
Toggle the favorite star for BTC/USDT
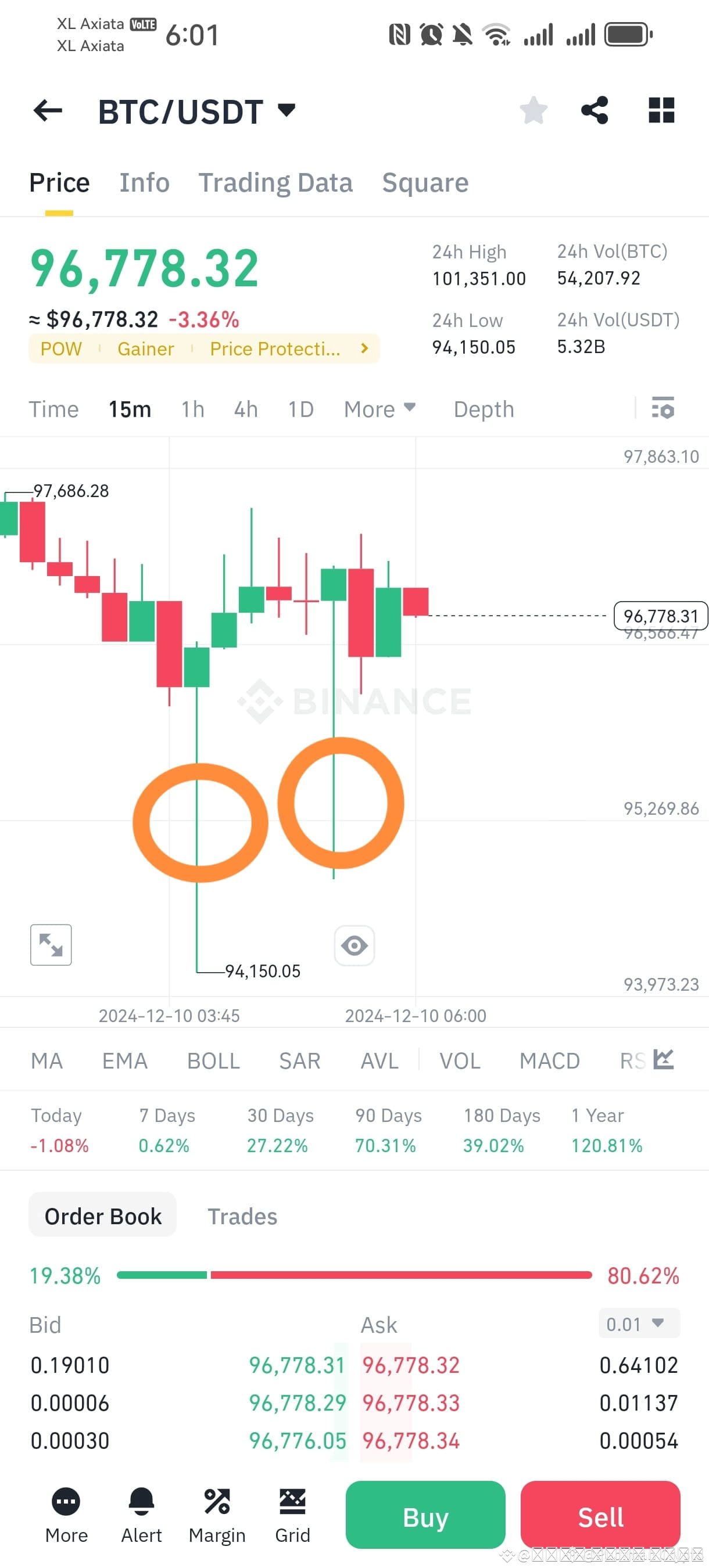click(533, 110)
